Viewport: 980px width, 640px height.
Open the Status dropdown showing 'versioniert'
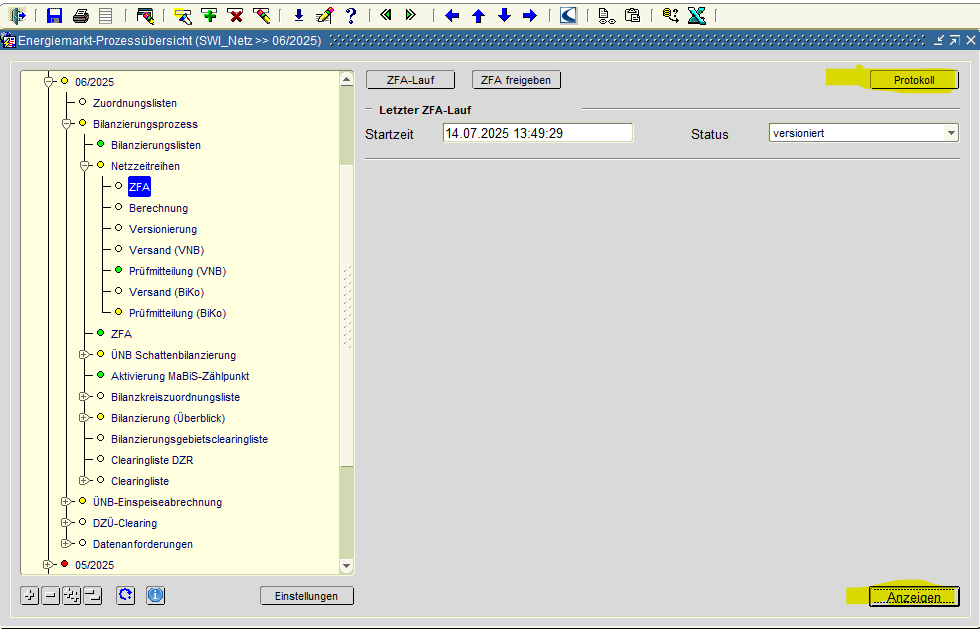point(951,133)
